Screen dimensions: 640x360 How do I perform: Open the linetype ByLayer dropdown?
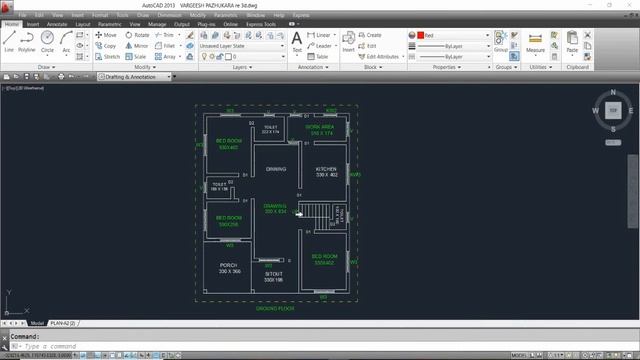[x=453, y=57]
